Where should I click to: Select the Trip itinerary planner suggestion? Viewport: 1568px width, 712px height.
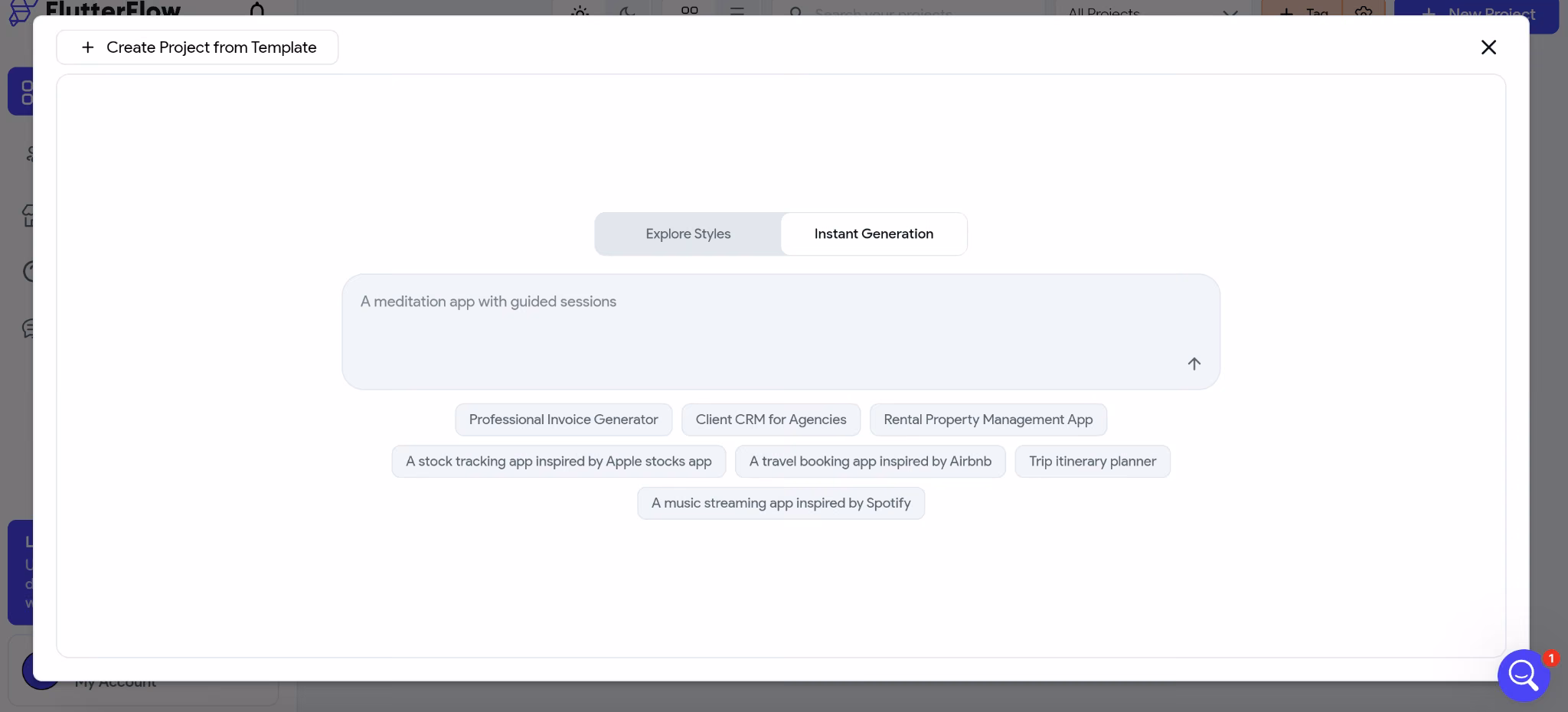[1093, 462]
